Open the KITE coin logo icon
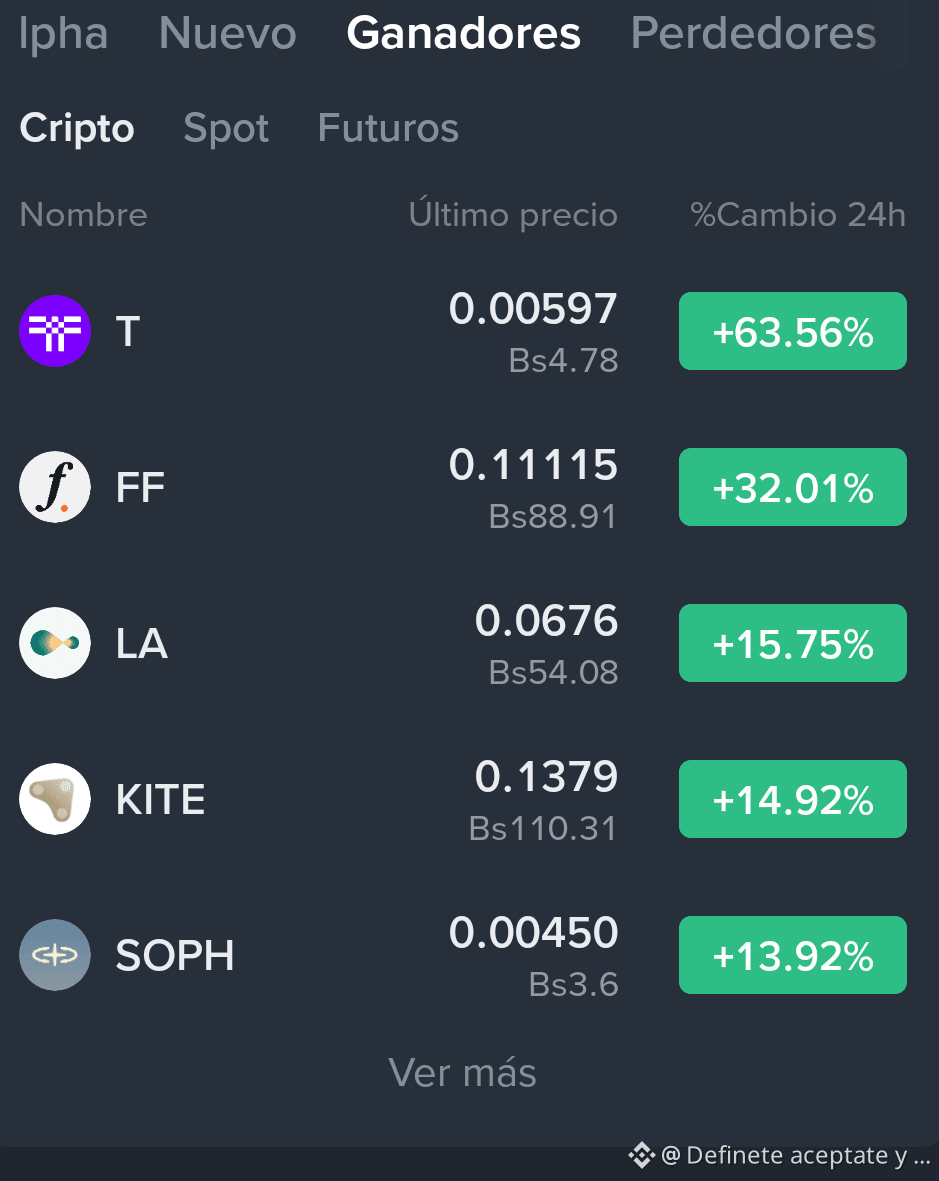This screenshot has height=1181, width=939. (55, 799)
